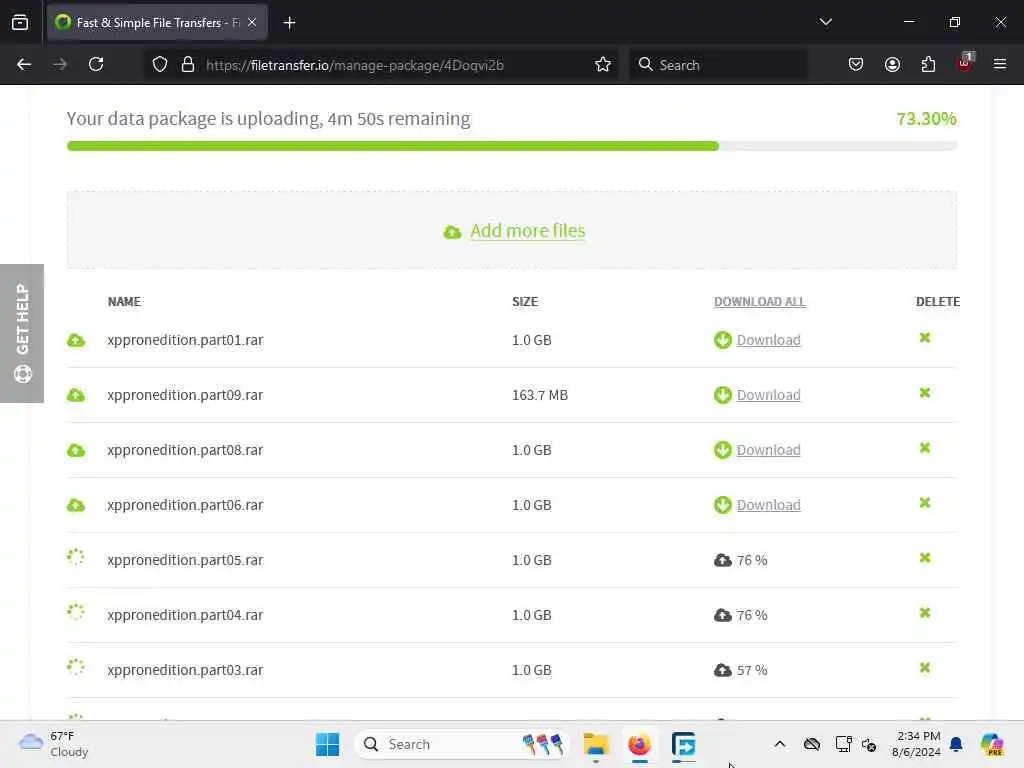The width and height of the screenshot is (1024, 768).
Task: Click the loading spinner beside part03.rar
Action: pos(76,667)
